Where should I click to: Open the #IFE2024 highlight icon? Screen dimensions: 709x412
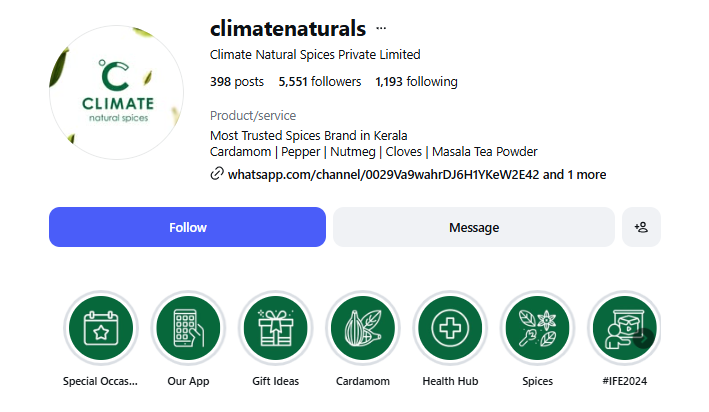point(624,329)
